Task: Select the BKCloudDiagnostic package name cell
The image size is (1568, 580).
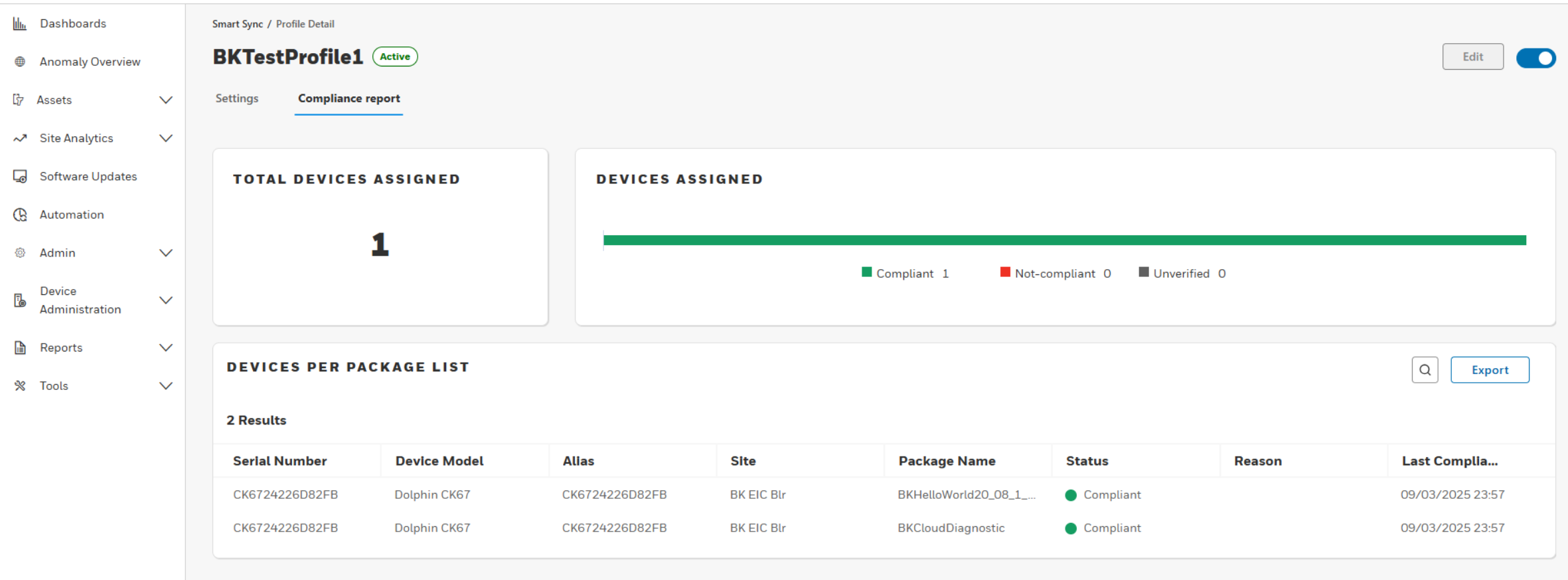Action: click(951, 528)
